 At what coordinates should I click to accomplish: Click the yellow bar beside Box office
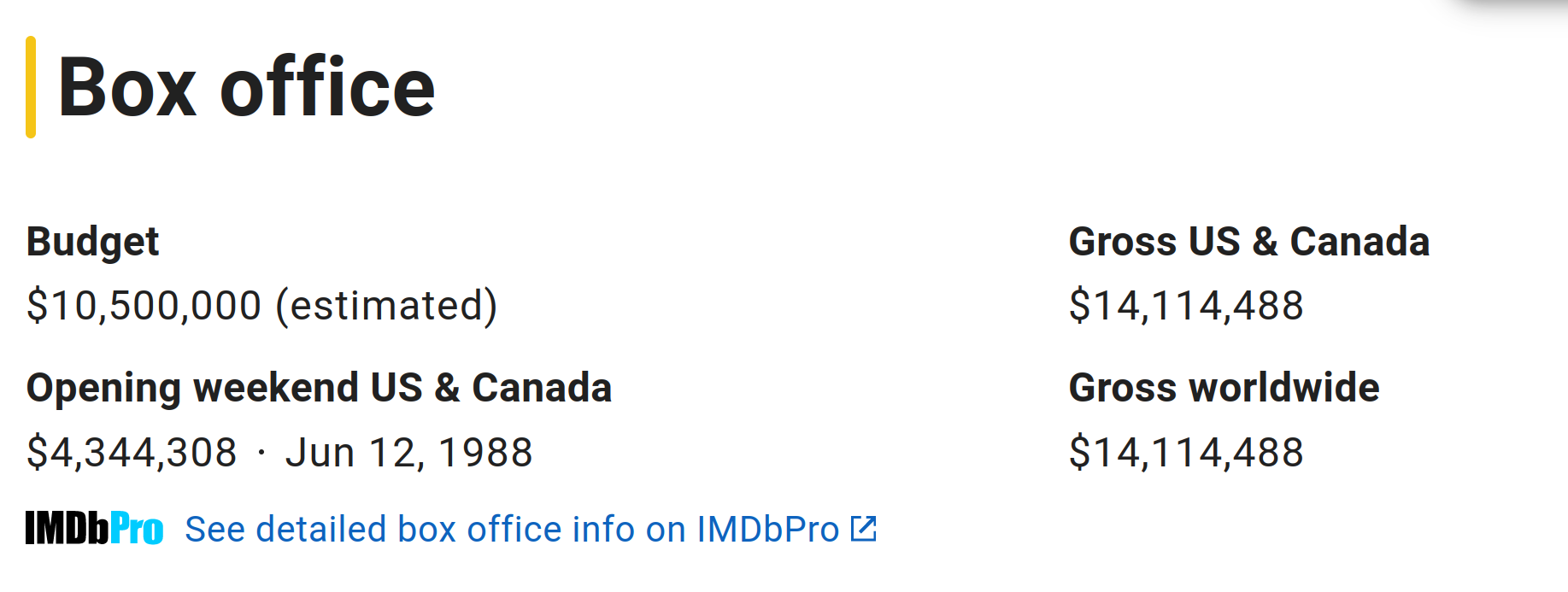tap(31, 87)
